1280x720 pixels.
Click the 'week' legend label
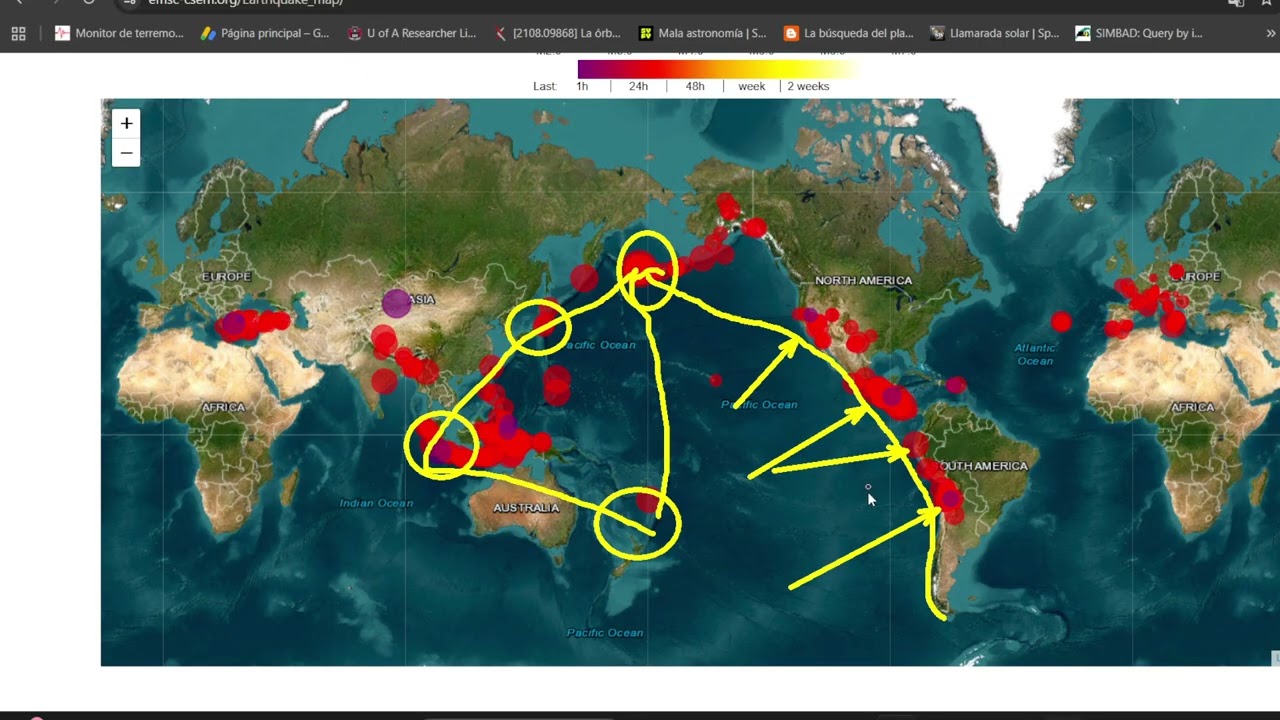click(x=752, y=86)
